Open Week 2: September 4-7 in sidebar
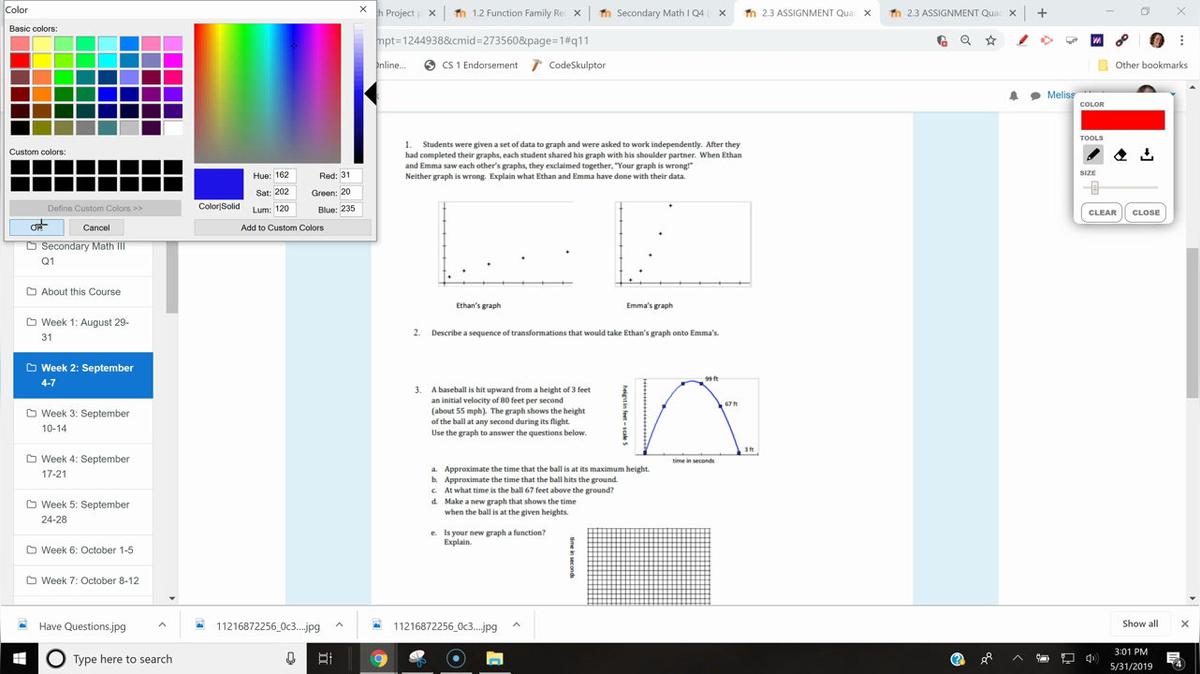Viewport: 1200px width, 674px height. point(83,375)
